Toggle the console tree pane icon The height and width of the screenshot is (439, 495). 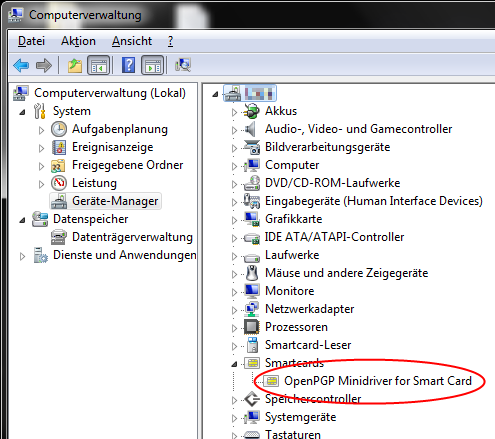click(98, 65)
